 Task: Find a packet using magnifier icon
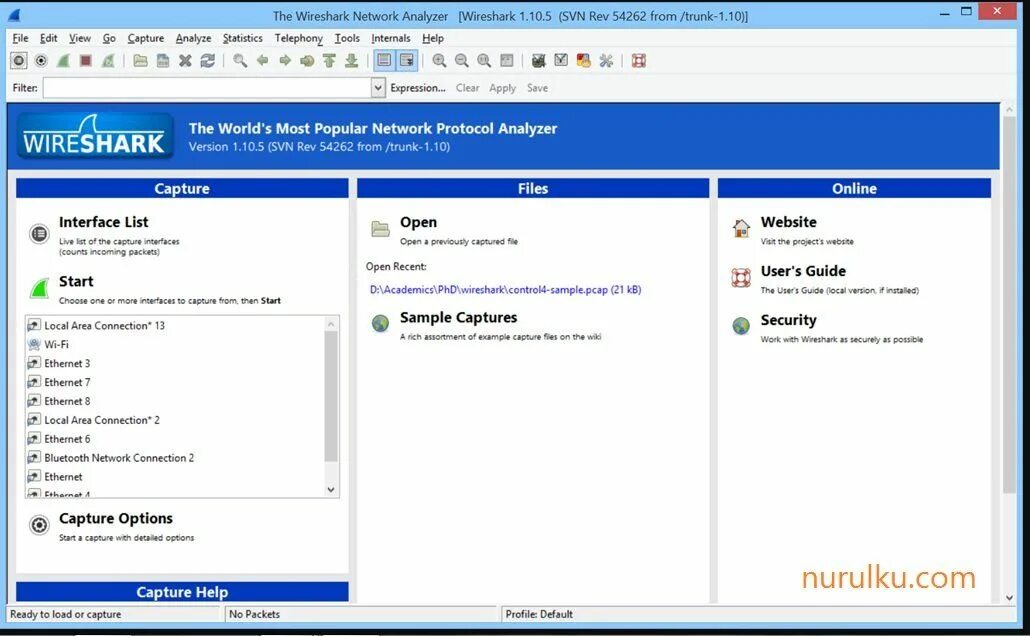click(x=240, y=61)
